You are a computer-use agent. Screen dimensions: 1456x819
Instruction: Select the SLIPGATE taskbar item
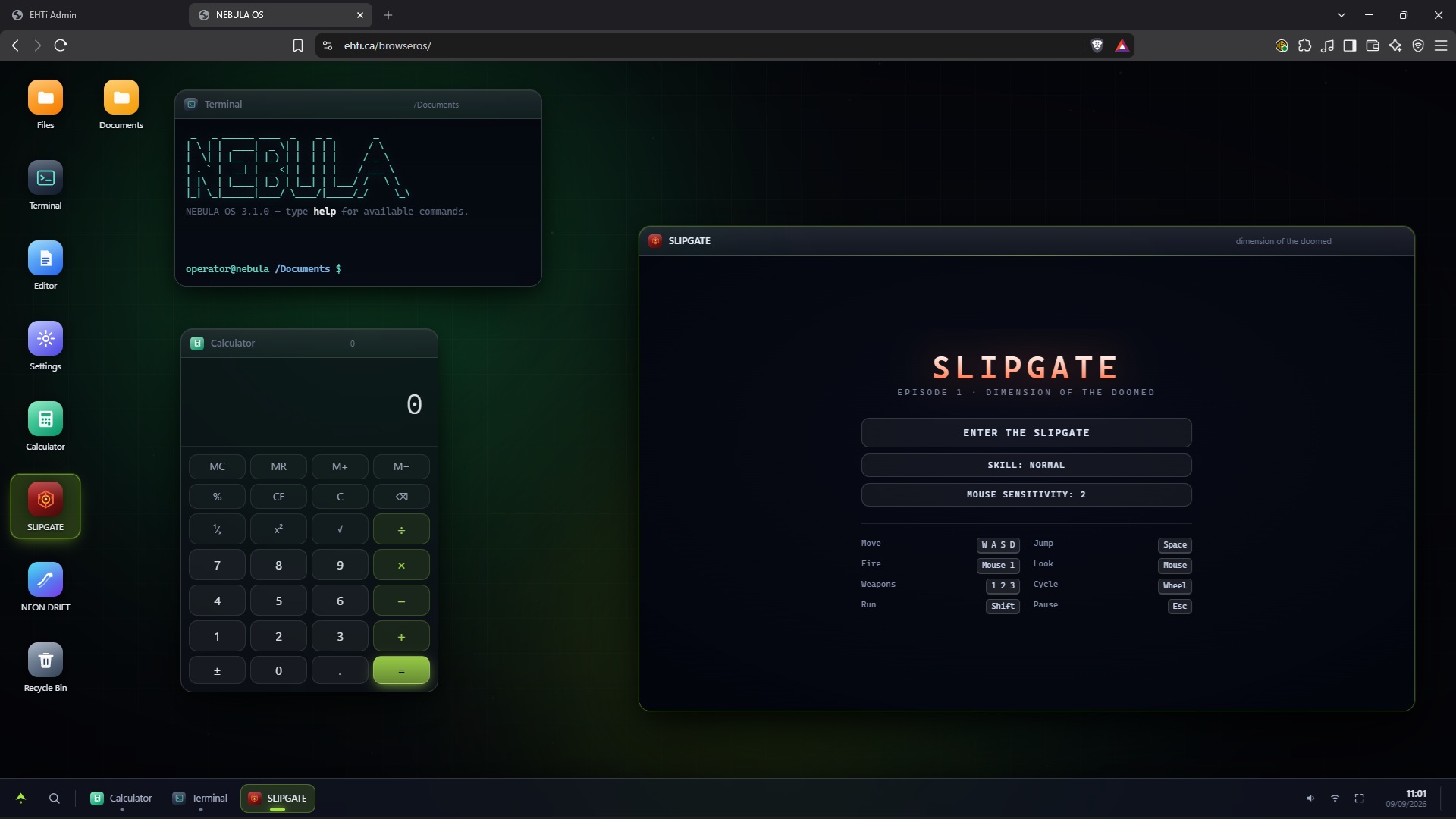(278, 799)
